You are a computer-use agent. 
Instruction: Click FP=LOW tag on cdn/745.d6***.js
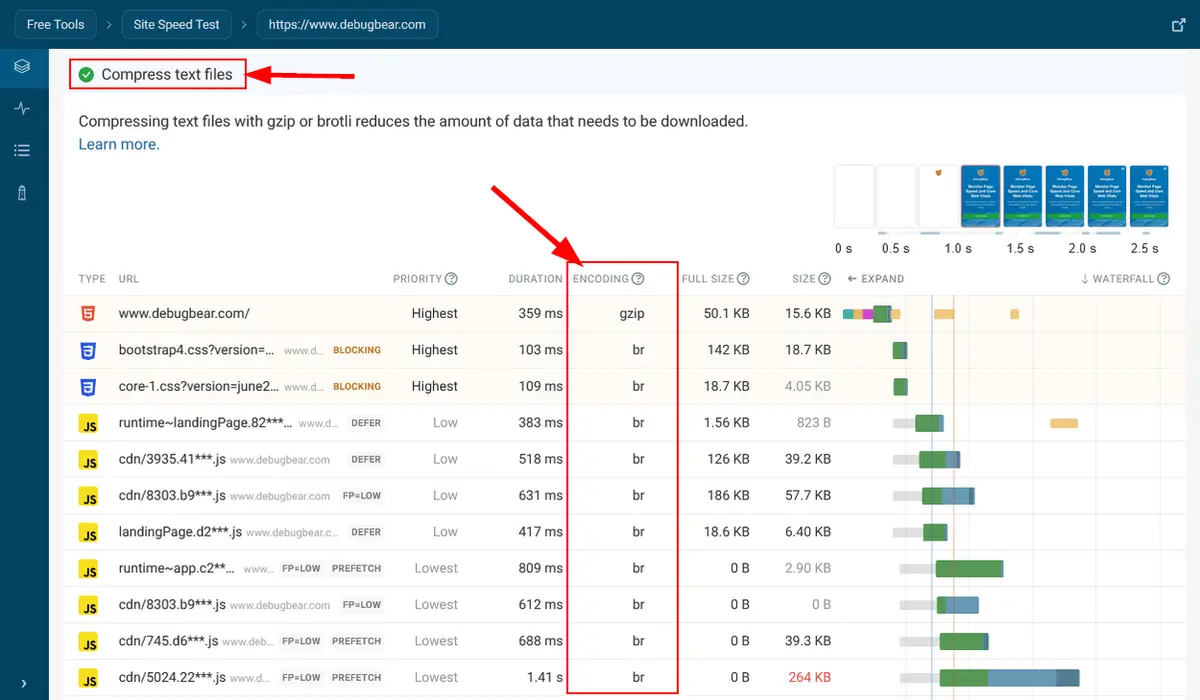click(302, 641)
